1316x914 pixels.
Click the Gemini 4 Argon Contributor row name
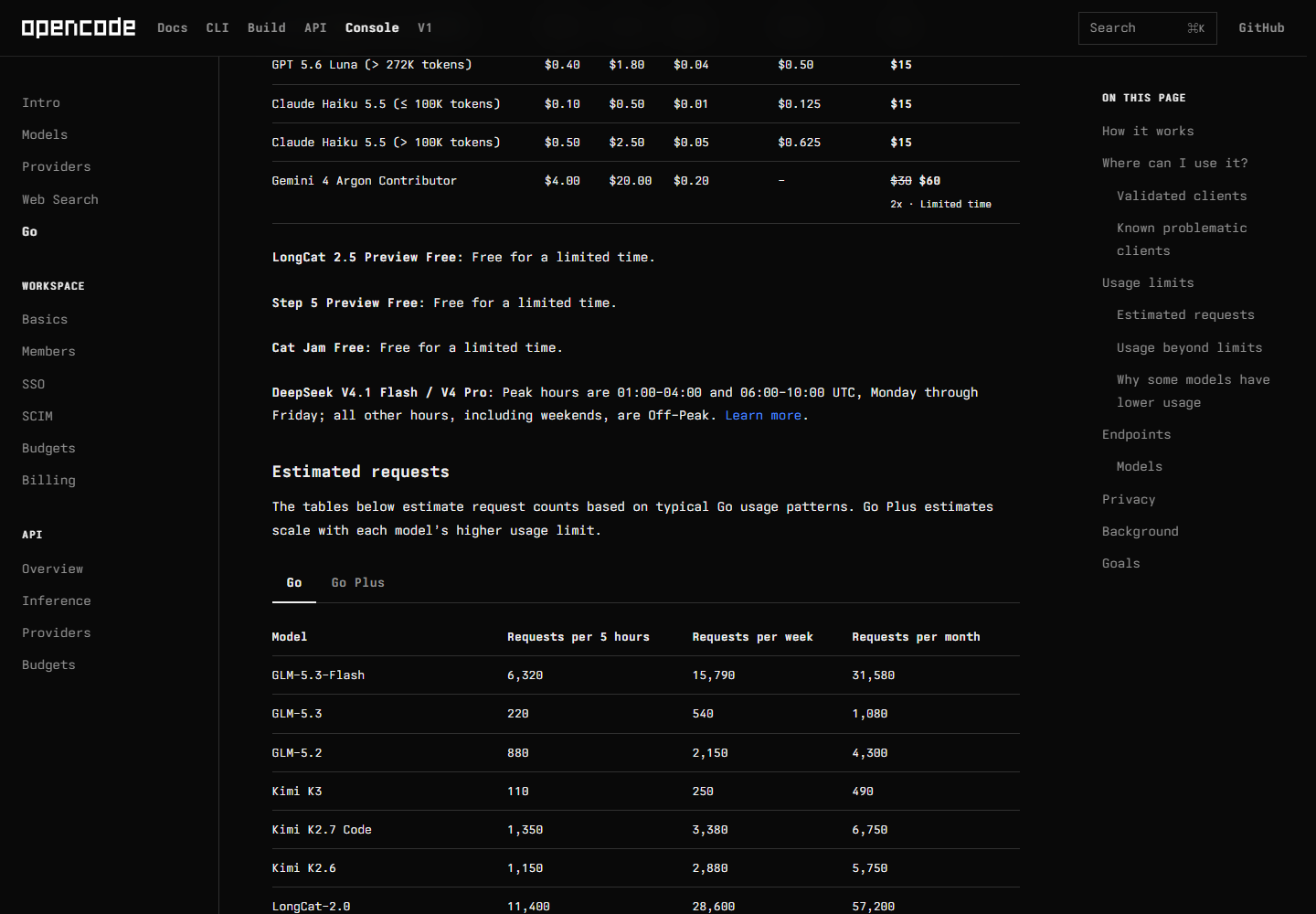364,180
